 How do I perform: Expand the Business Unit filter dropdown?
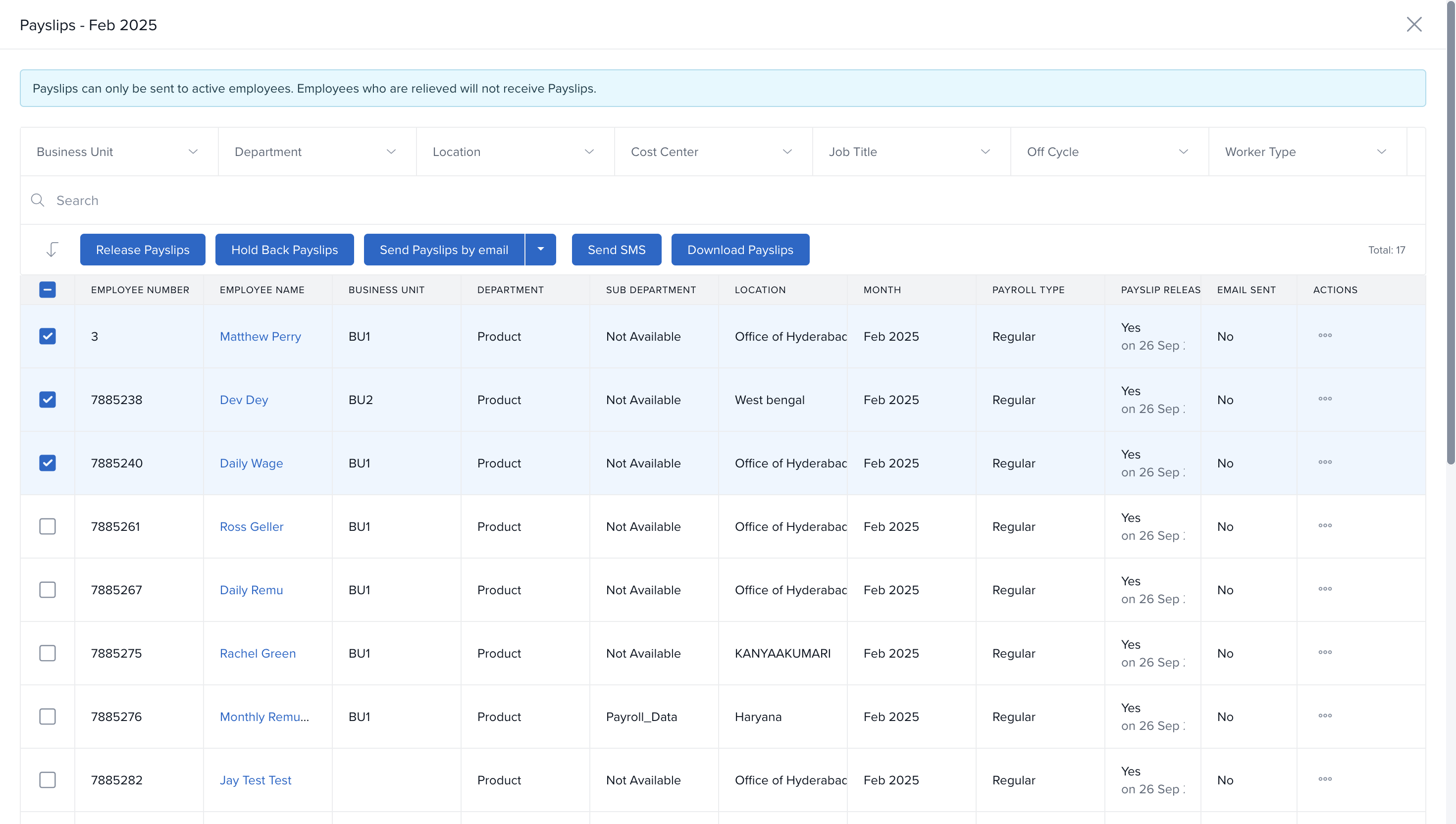tap(119, 152)
